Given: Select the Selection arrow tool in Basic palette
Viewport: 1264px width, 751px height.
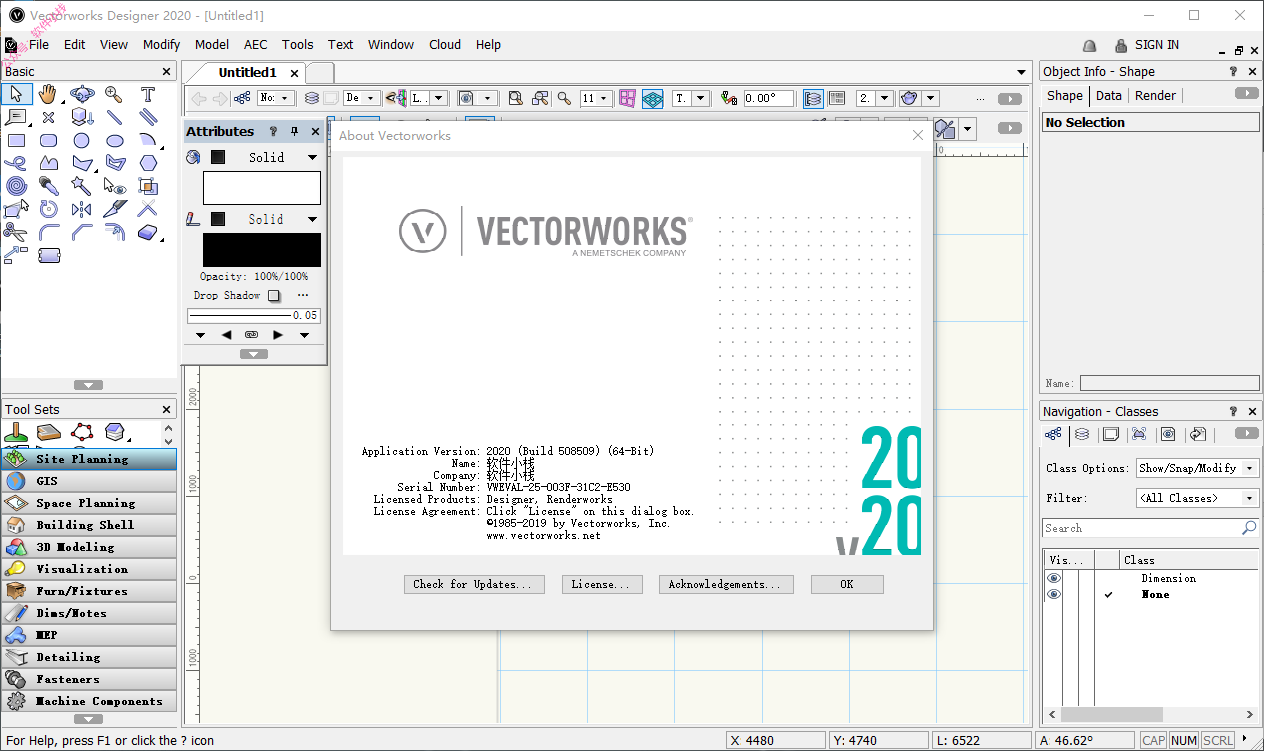Looking at the screenshot, I should point(16,95).
